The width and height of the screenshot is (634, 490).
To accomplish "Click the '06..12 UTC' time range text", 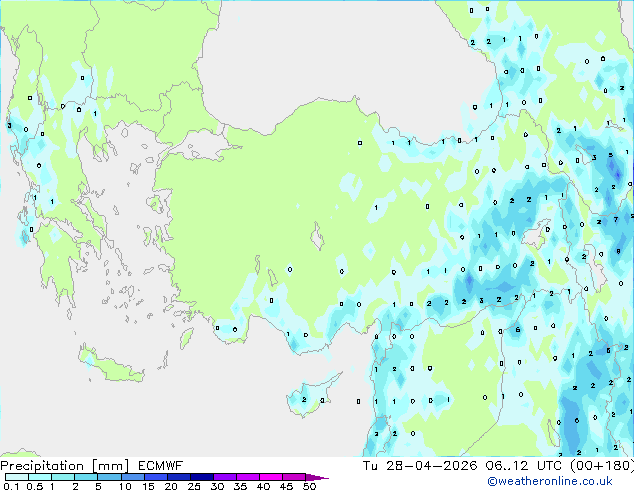I will 524,466.
